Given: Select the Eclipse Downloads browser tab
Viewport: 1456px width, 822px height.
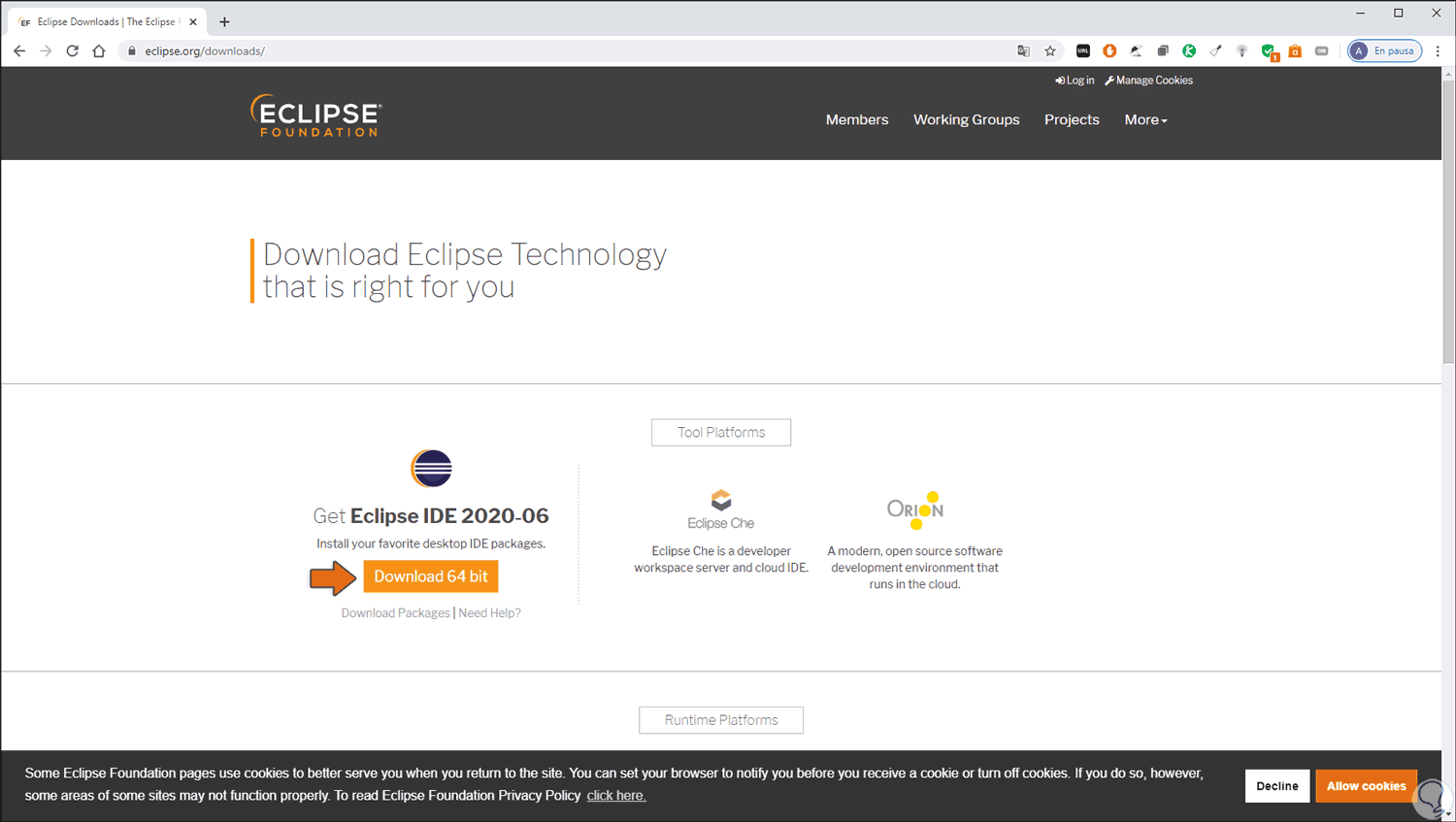Looking at the screenshot, I should pos(107,21).
